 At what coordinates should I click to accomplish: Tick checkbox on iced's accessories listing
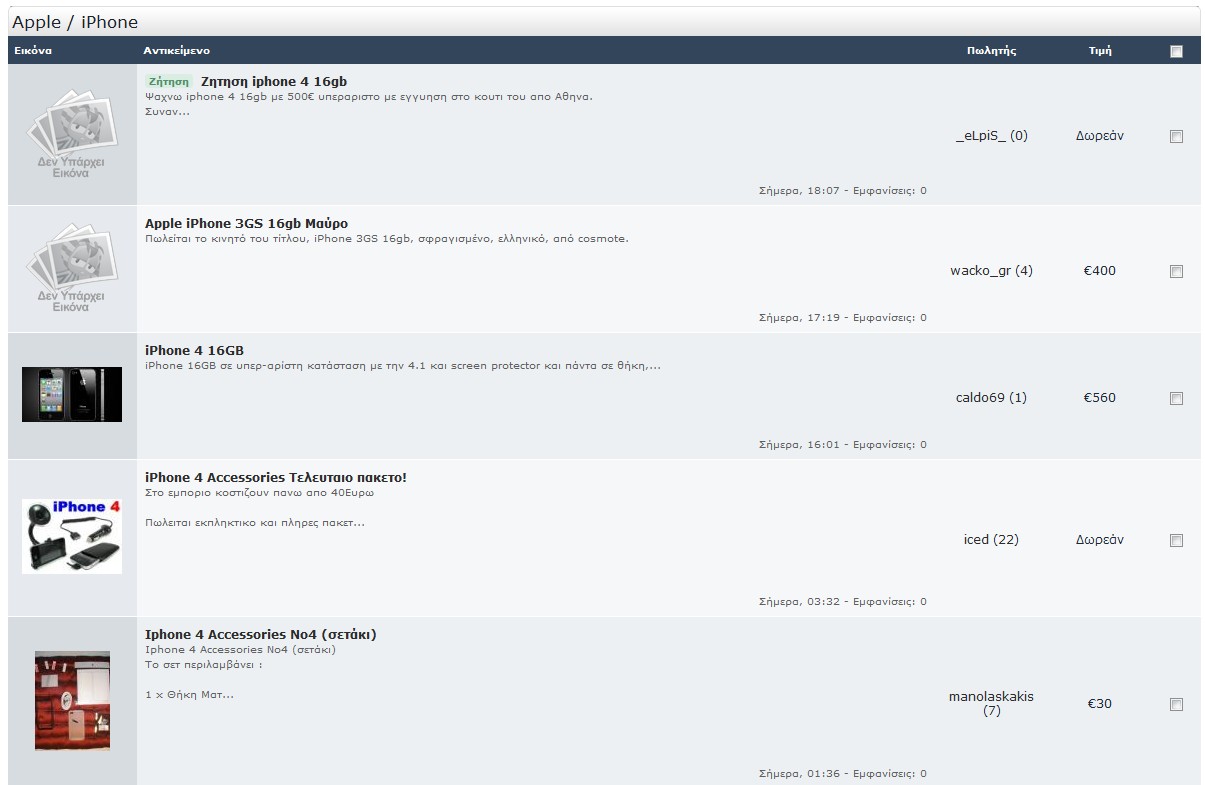point(1176,540)
